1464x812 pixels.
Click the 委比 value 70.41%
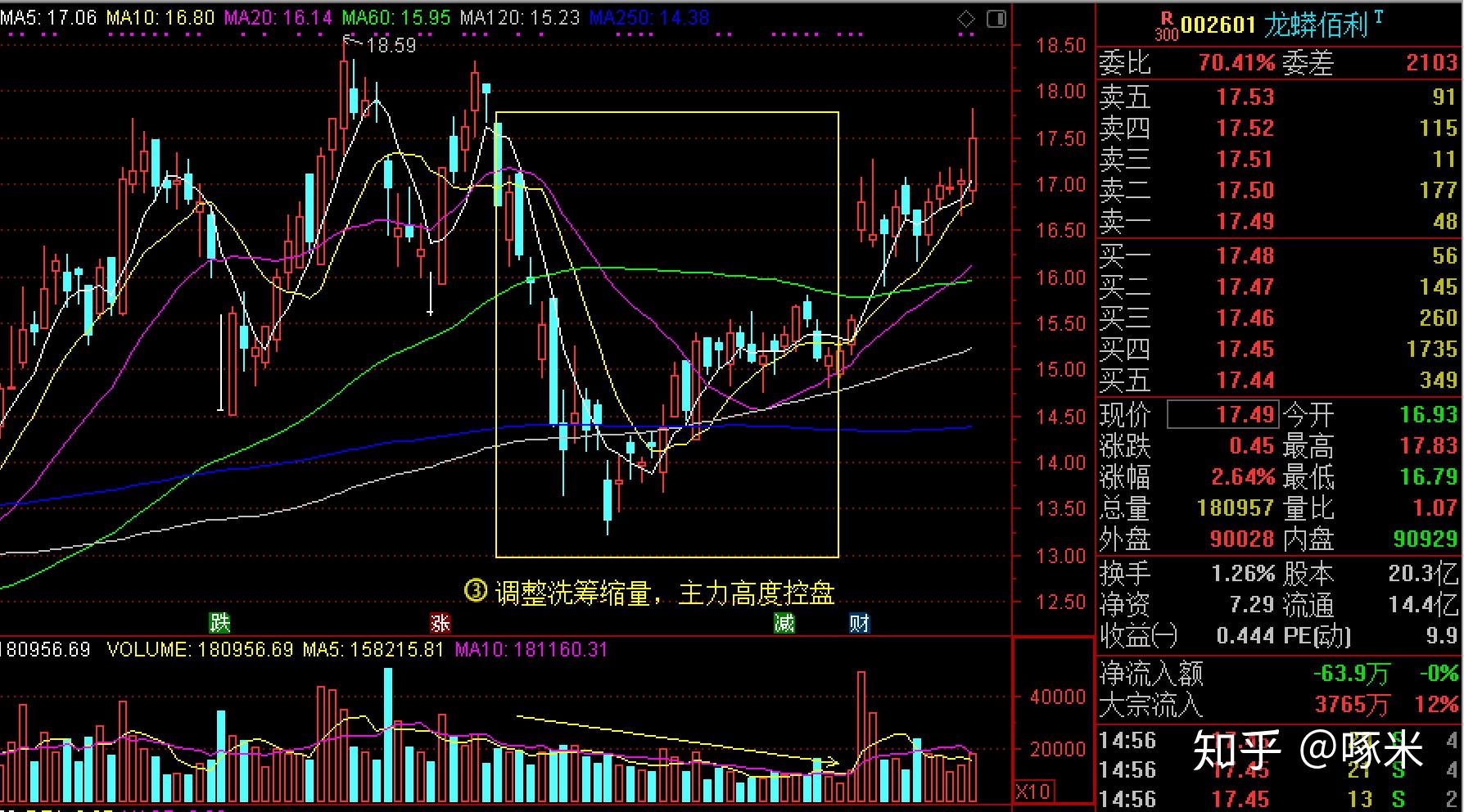1236,63
